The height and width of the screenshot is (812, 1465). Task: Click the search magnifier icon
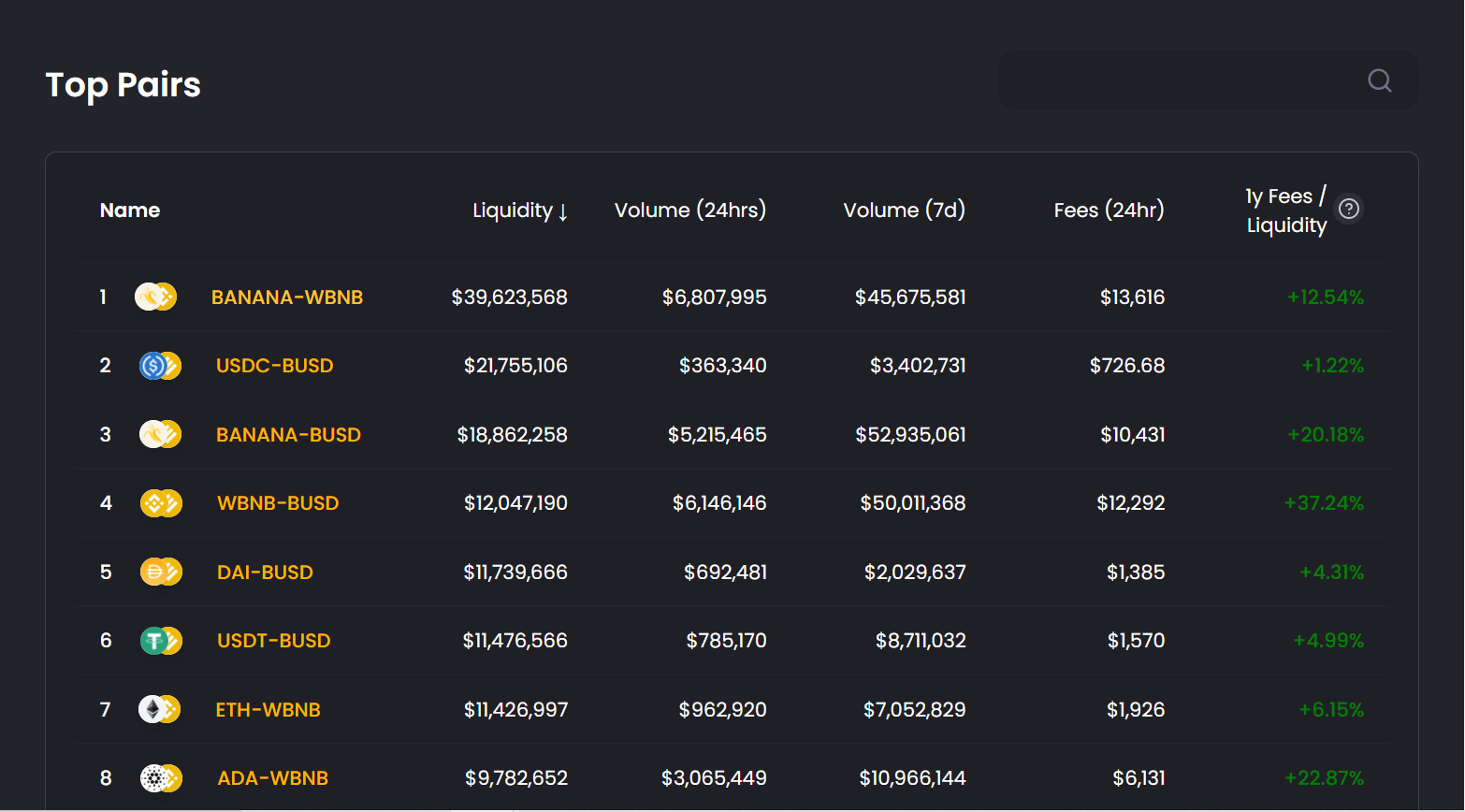1380,80
